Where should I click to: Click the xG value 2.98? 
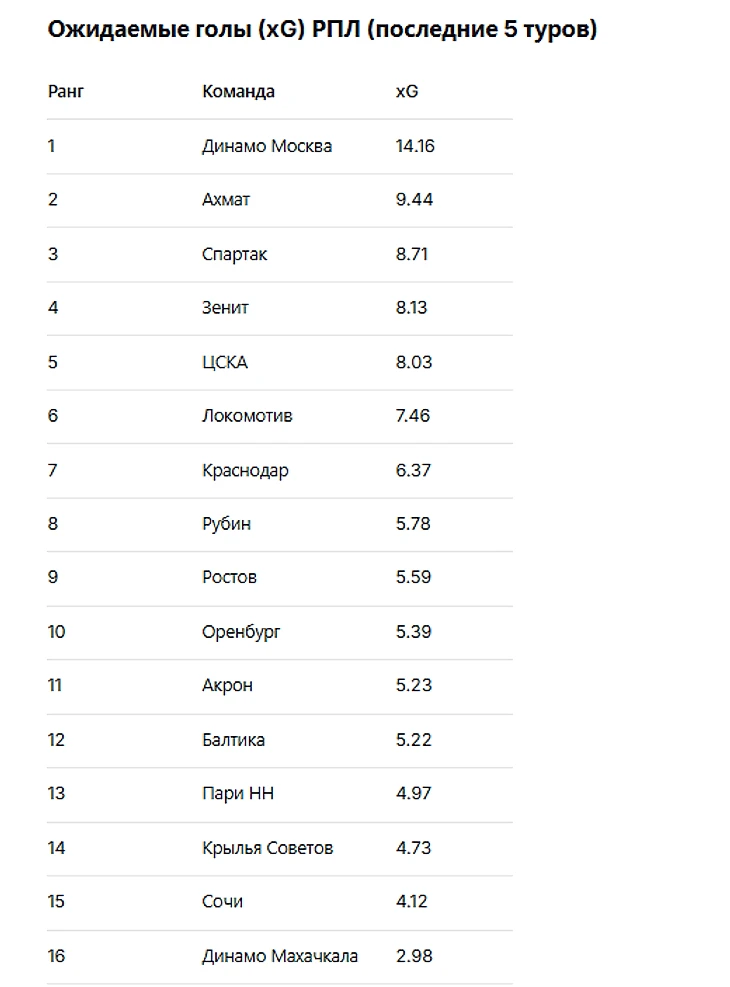[414, 956]
